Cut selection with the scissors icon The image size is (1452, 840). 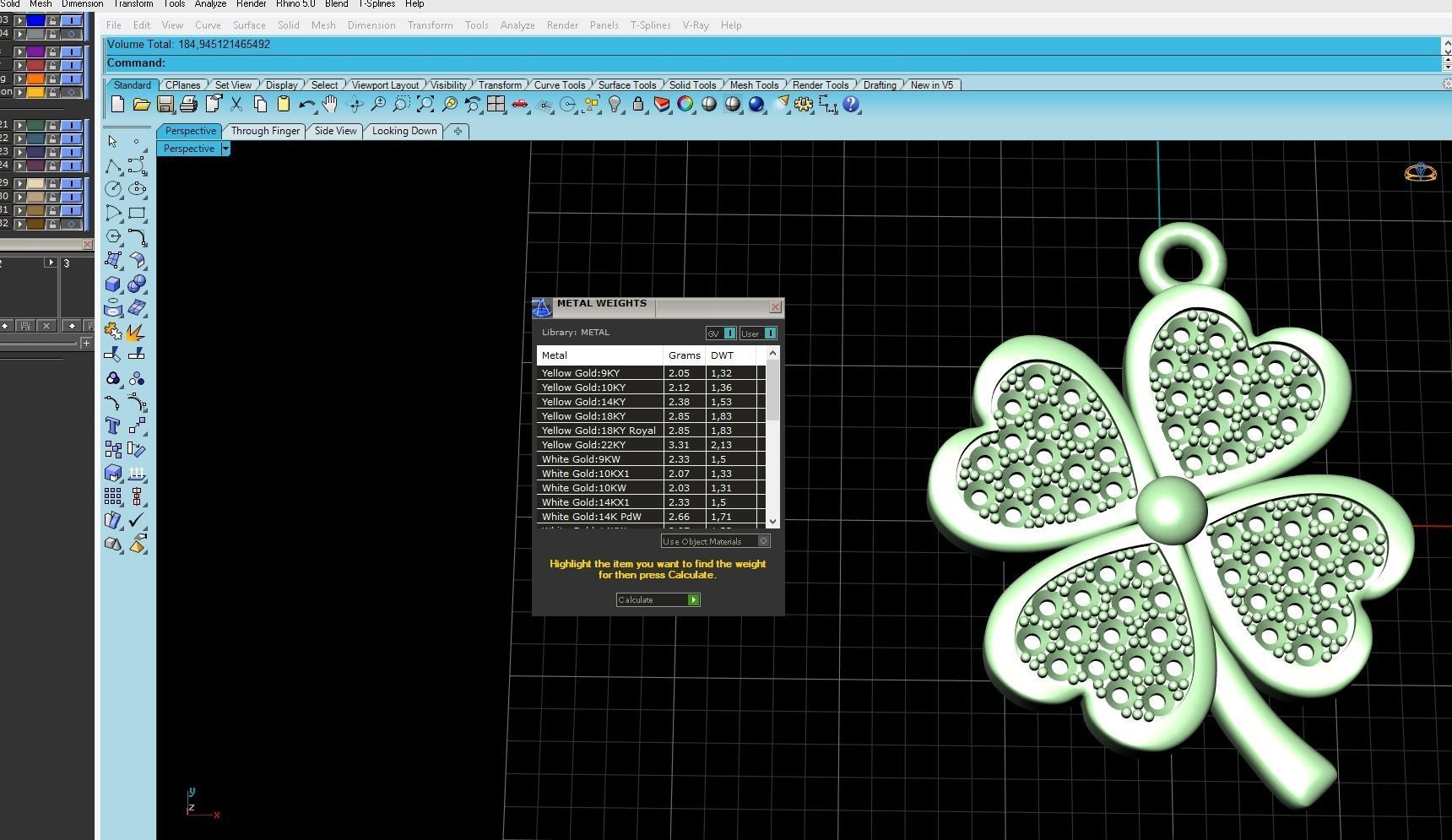point(236,104)
